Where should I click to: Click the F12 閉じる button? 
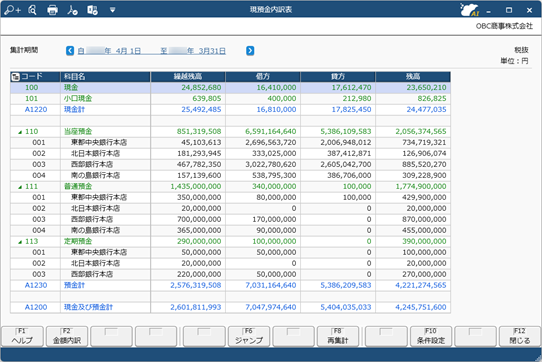tap(520, 336)
